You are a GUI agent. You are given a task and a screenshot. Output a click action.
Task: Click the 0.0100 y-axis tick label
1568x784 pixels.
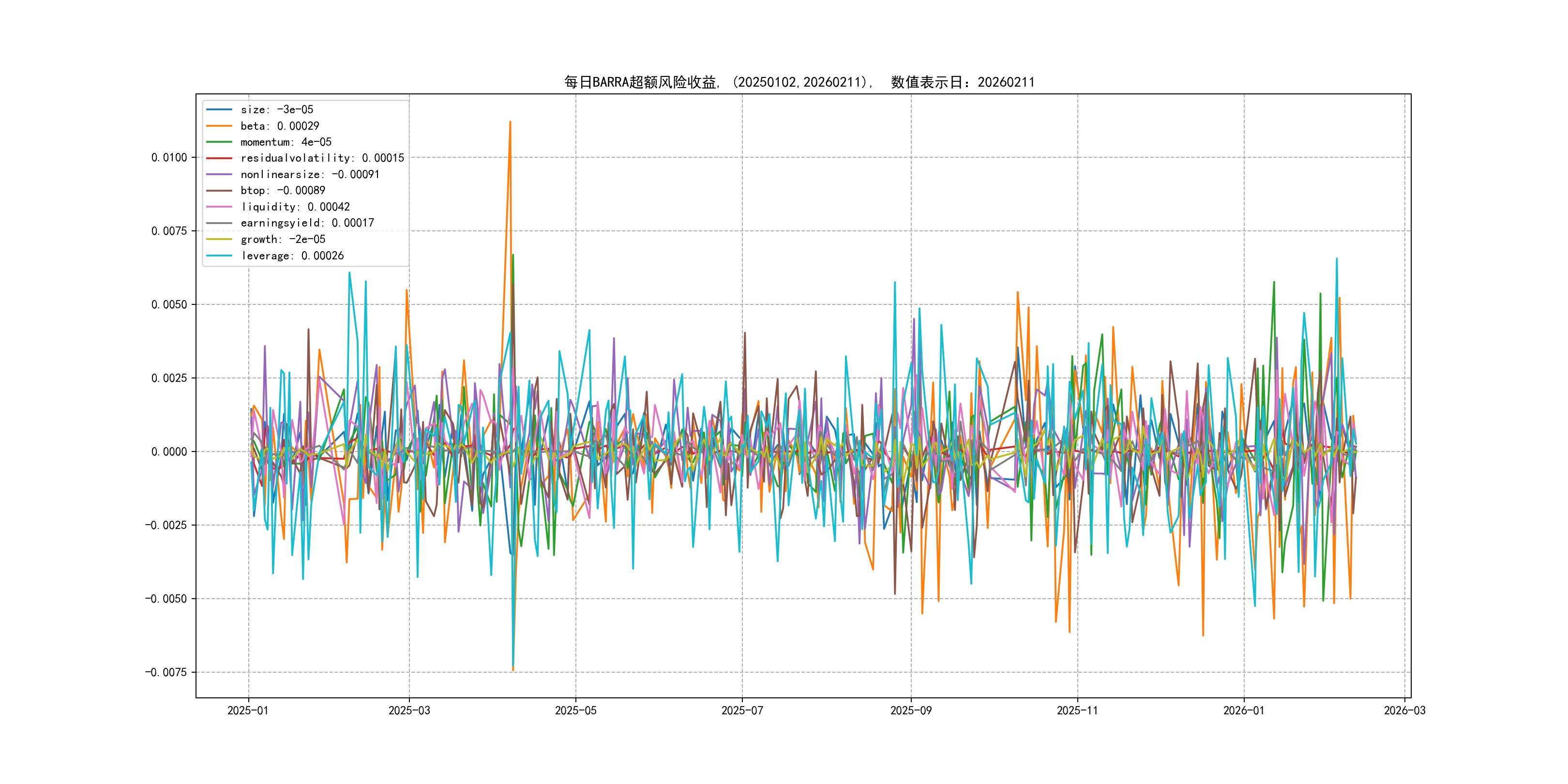169,158
